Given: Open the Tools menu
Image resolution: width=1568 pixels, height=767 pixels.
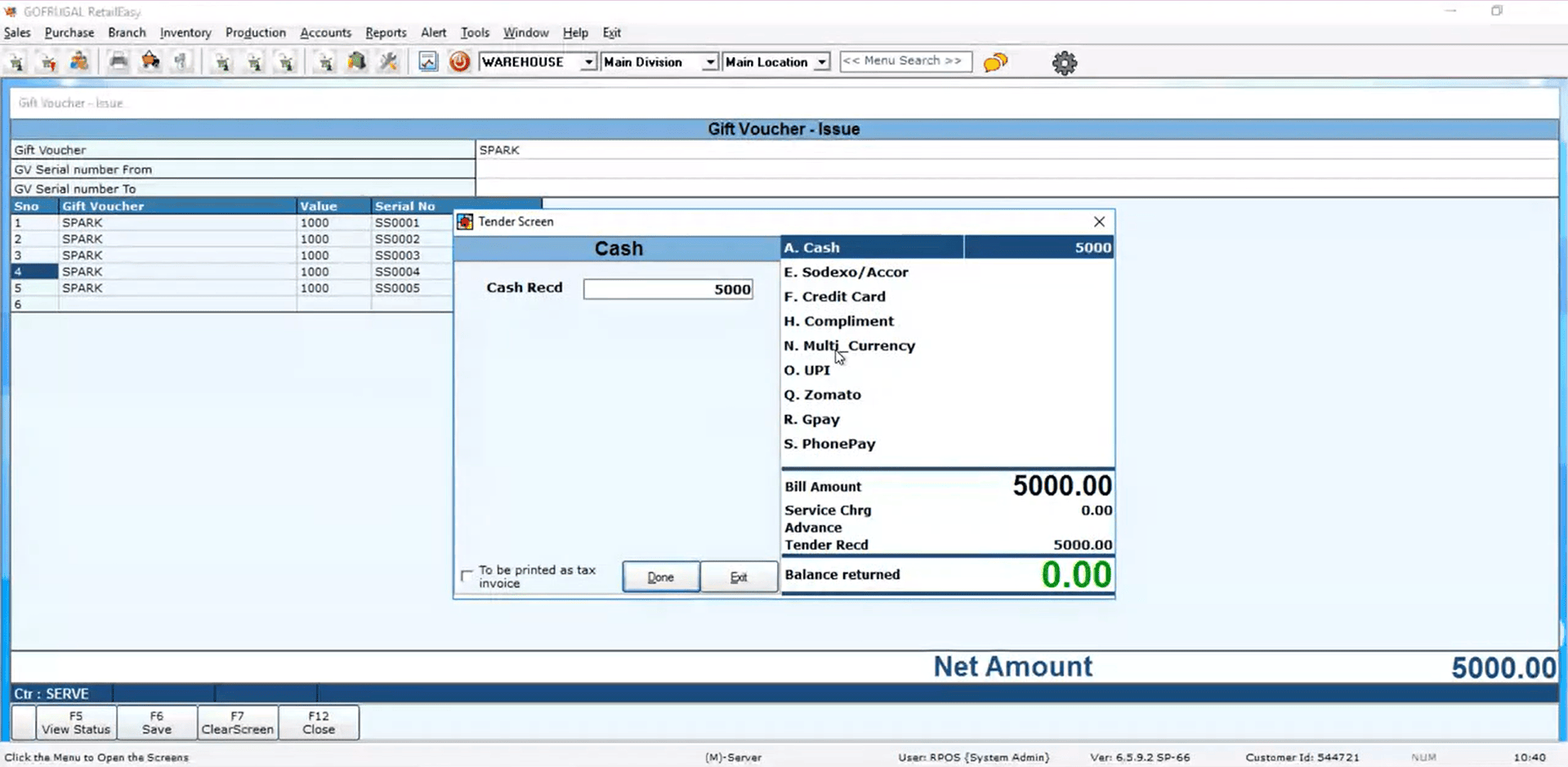Looking at the screenshot, I should [475, 33].
